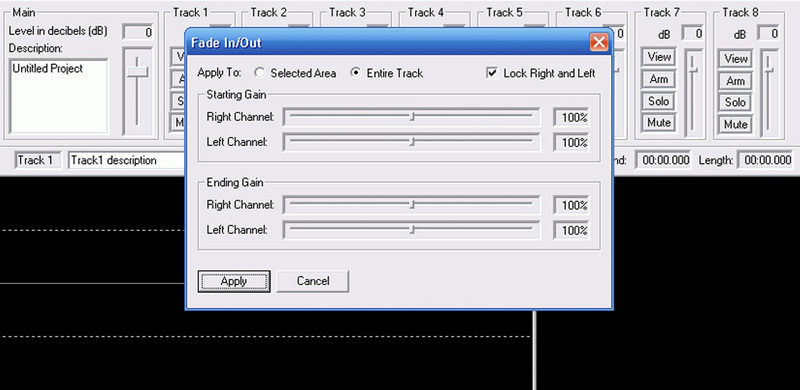Mute Track 8
The image size is (800, 390).
[736, 124]
